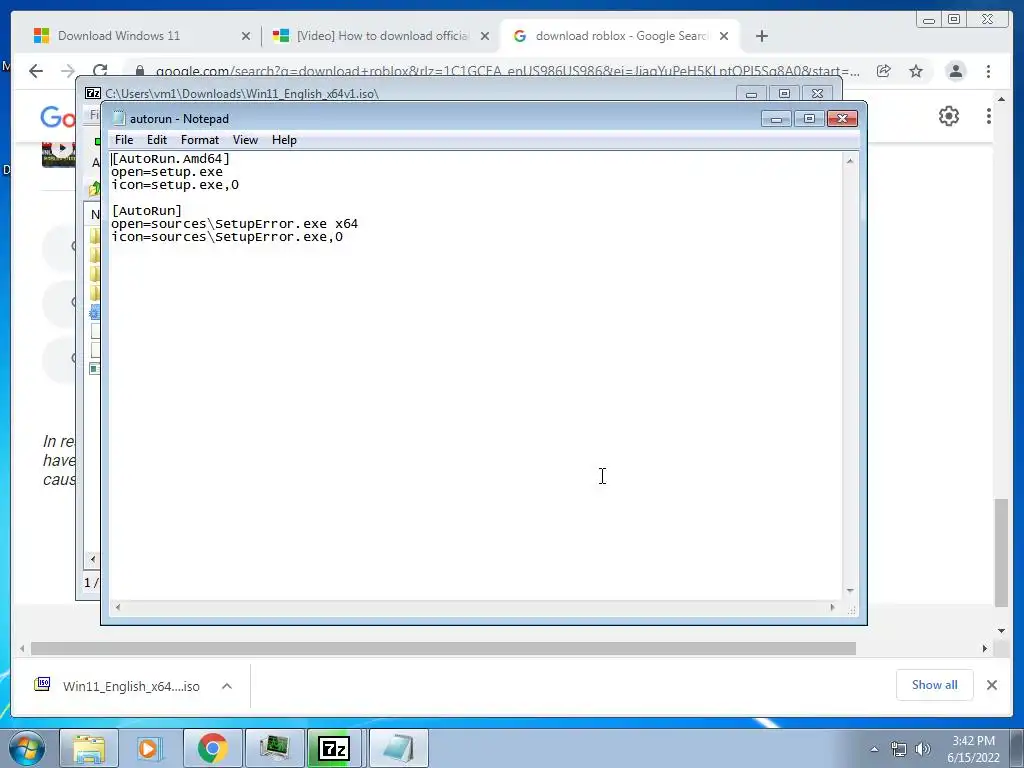Switch to download roblox Google Search tab

pyautogui.click(x=619, y=36)
